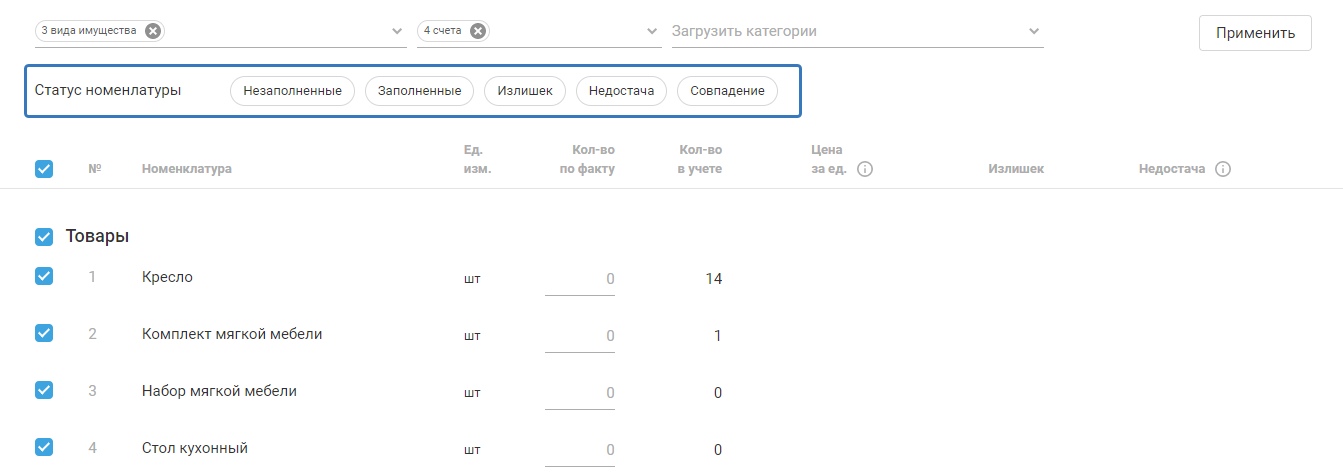Select the 'Недостача' status filter chip
The width and height of the screenshot is (1343, 476).
point(621,91)
